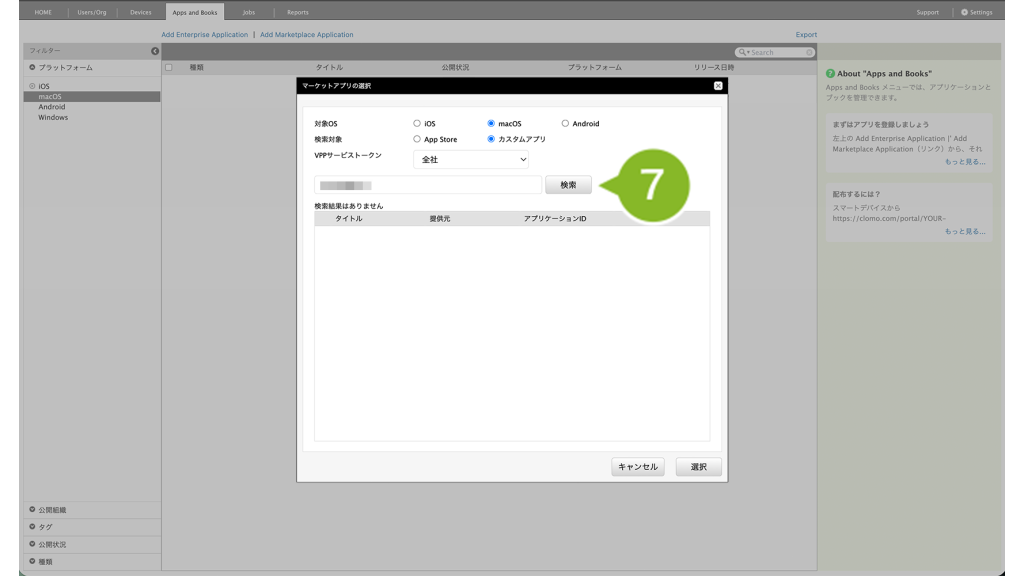
Task: Select macOS as 対象OS
Action: coord(491,123)
